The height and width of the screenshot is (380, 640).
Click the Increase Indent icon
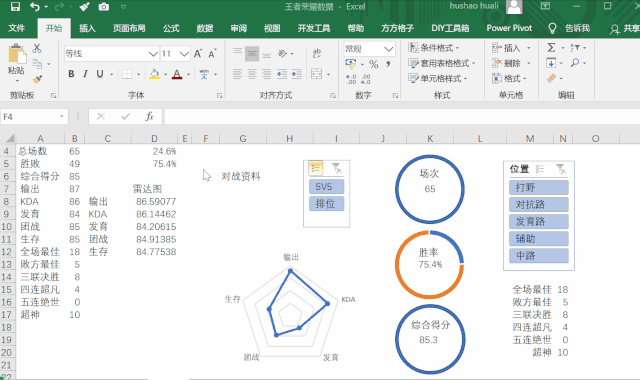coord(297,74)
